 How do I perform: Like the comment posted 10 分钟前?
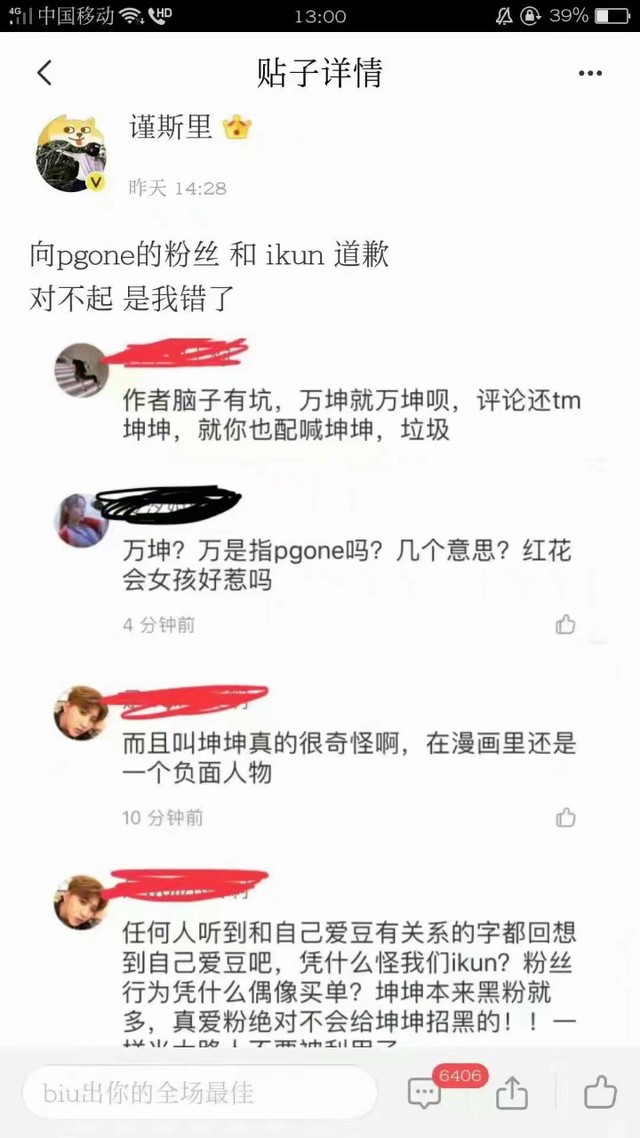click(565, 818)
